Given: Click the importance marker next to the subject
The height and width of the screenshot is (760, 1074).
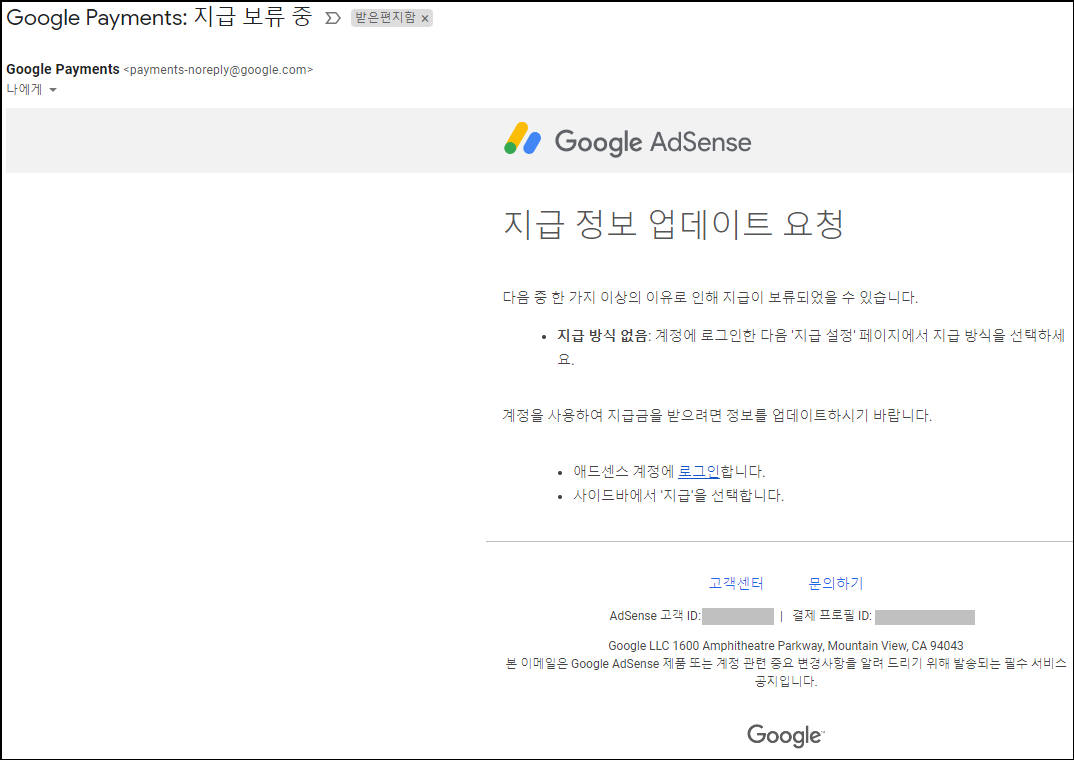Looking at the screenshot, I should pyautogui.click(x=332, y=18).
